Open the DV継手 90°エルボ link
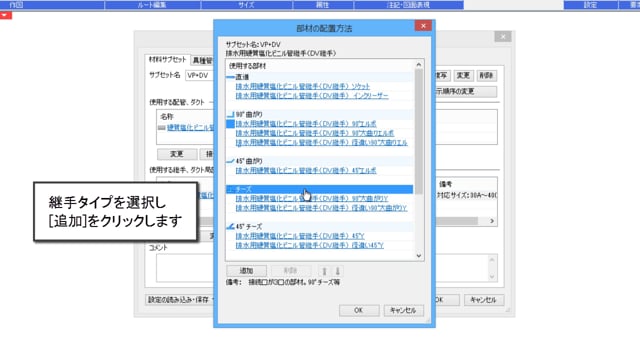 point(306,124)
